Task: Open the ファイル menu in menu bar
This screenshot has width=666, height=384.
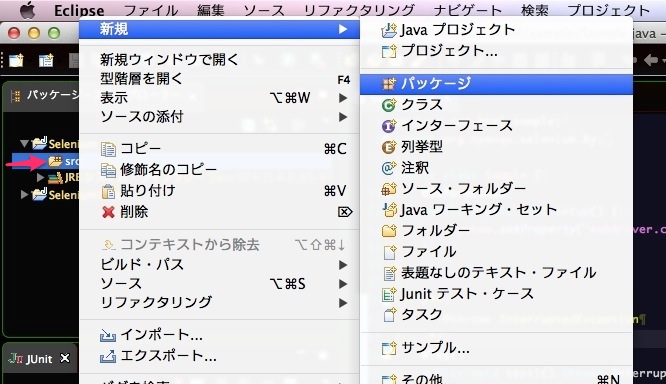Action: (x=151, y=10)
